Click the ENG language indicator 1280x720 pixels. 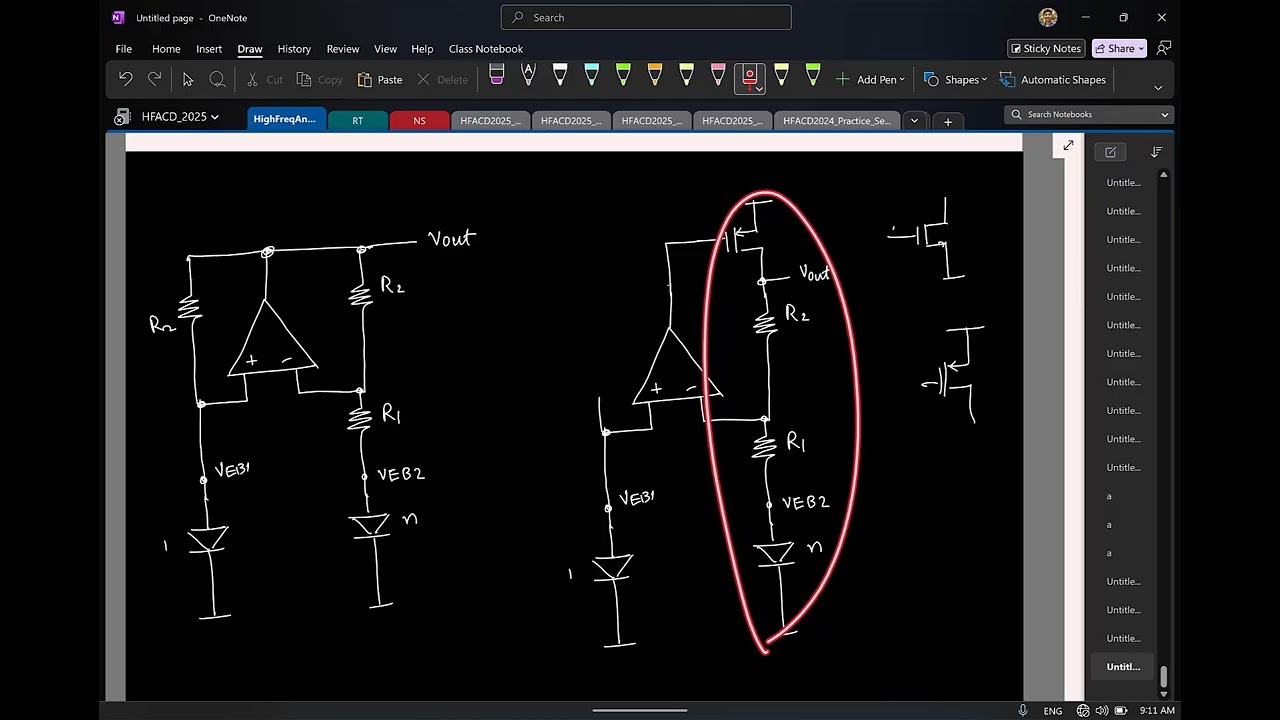(1053, 711)
